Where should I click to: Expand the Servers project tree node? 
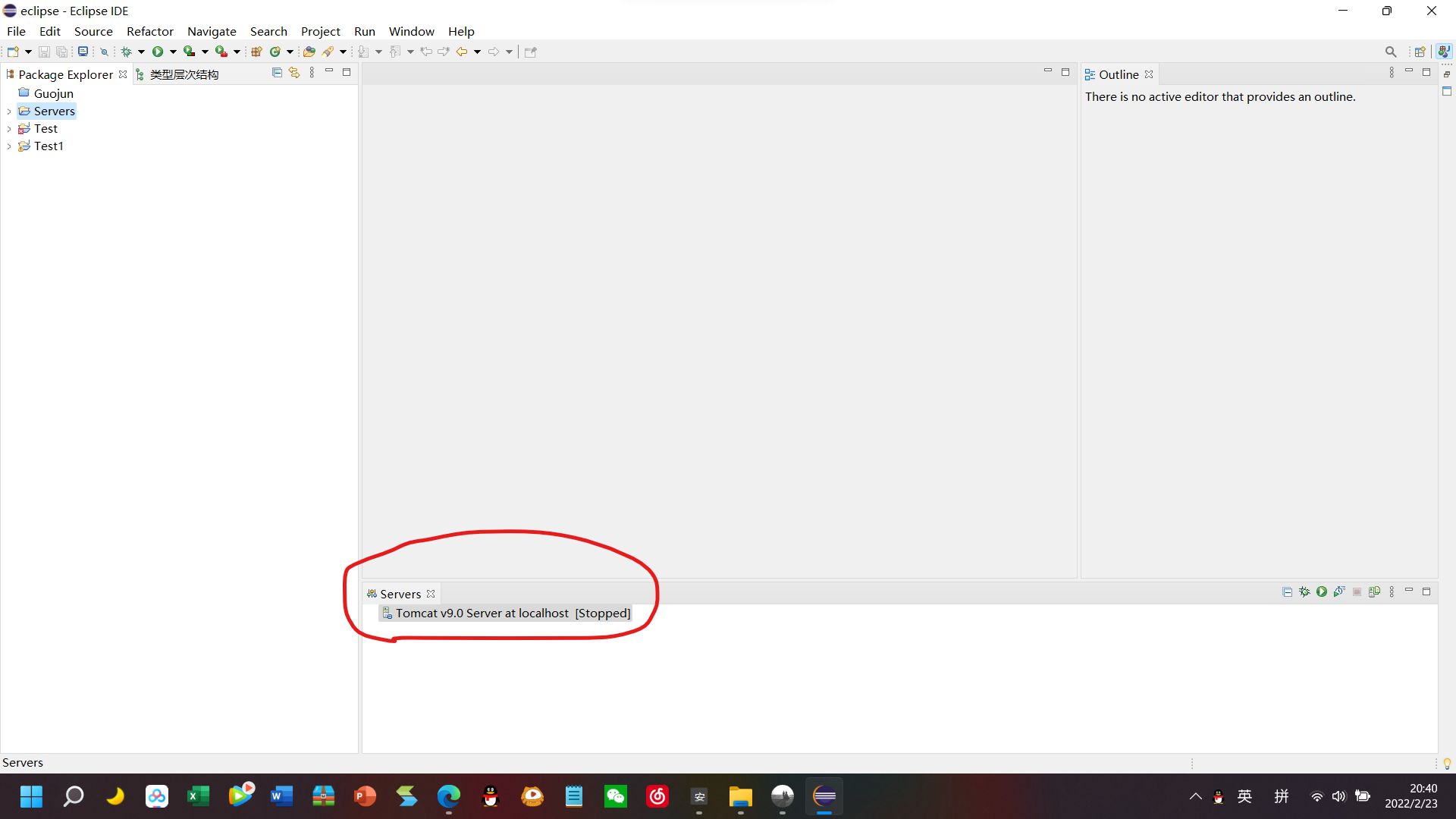click(9, 111)
